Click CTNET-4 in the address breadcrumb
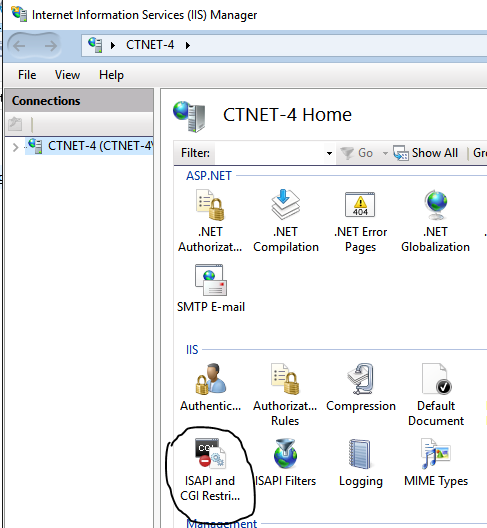The height and width of the screenshot is (528, 487). (x=150, y=45)
